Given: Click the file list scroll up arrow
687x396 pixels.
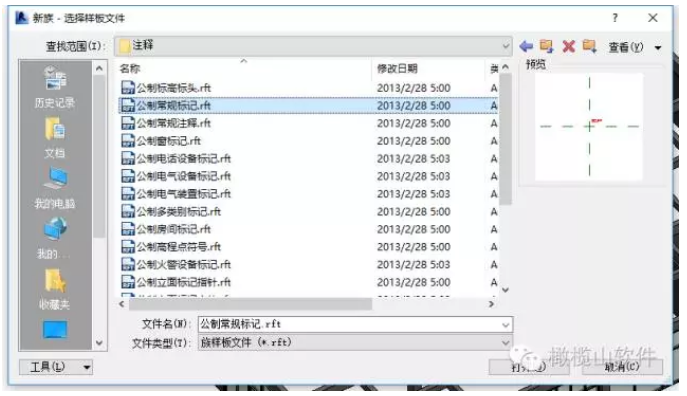Looking at the screenshot, I should click(x=506, y=67).
